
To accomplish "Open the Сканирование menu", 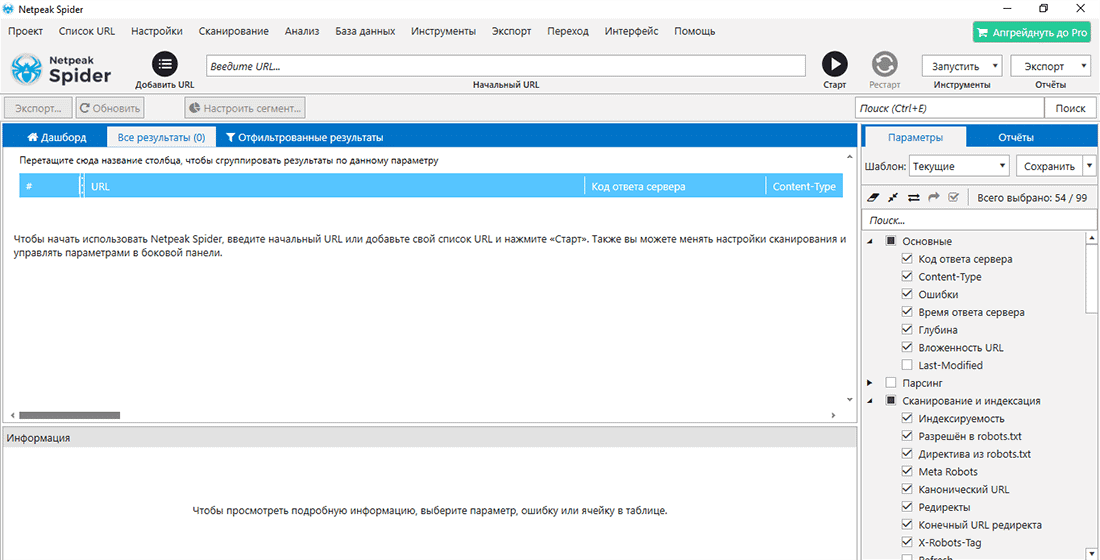I will pyautogui.click(x=234, y=31).
